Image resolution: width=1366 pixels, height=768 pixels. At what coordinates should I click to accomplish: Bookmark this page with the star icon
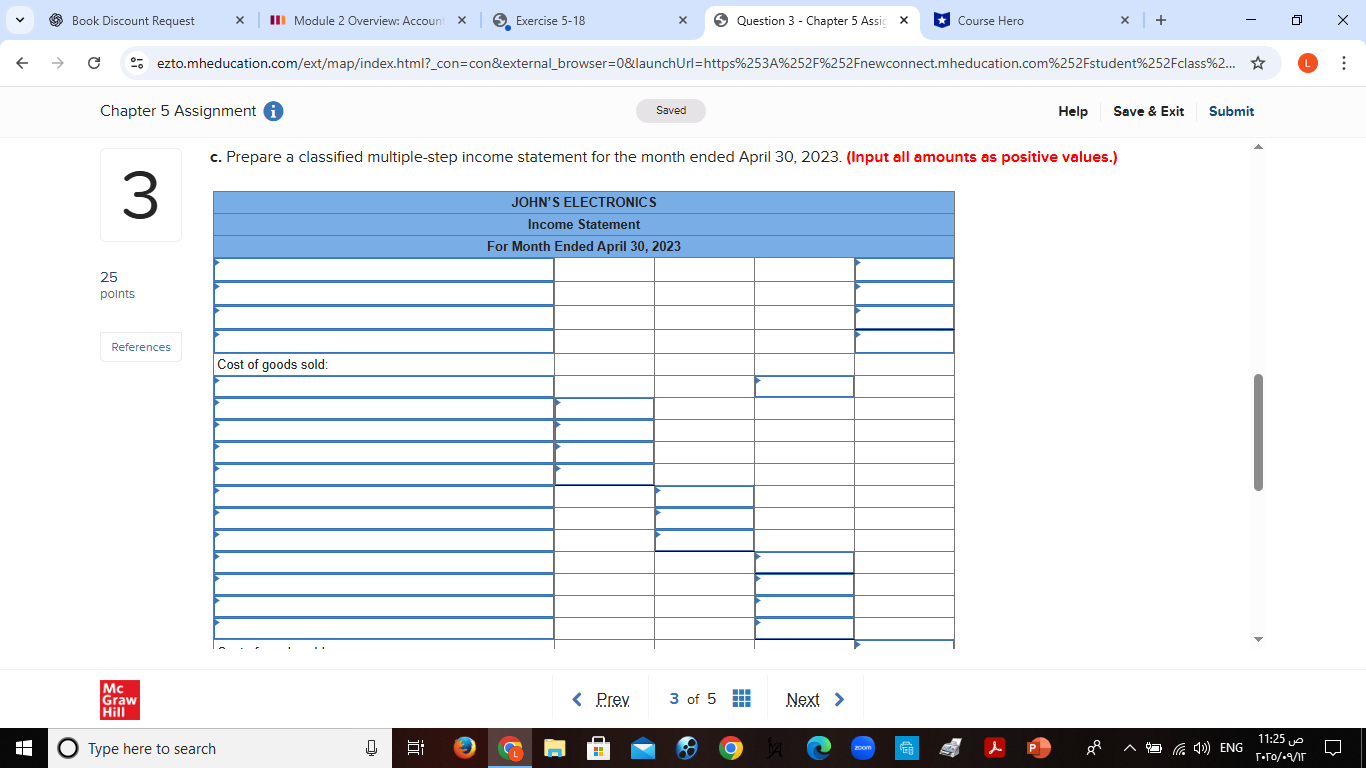tap(1258, 63)
